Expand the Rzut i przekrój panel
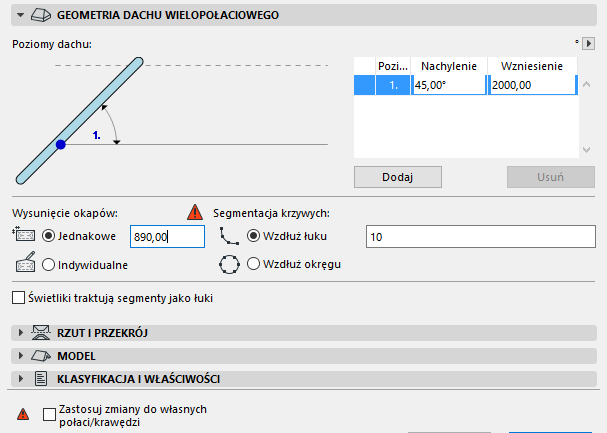The image size is (607, 433). (21, 333)
